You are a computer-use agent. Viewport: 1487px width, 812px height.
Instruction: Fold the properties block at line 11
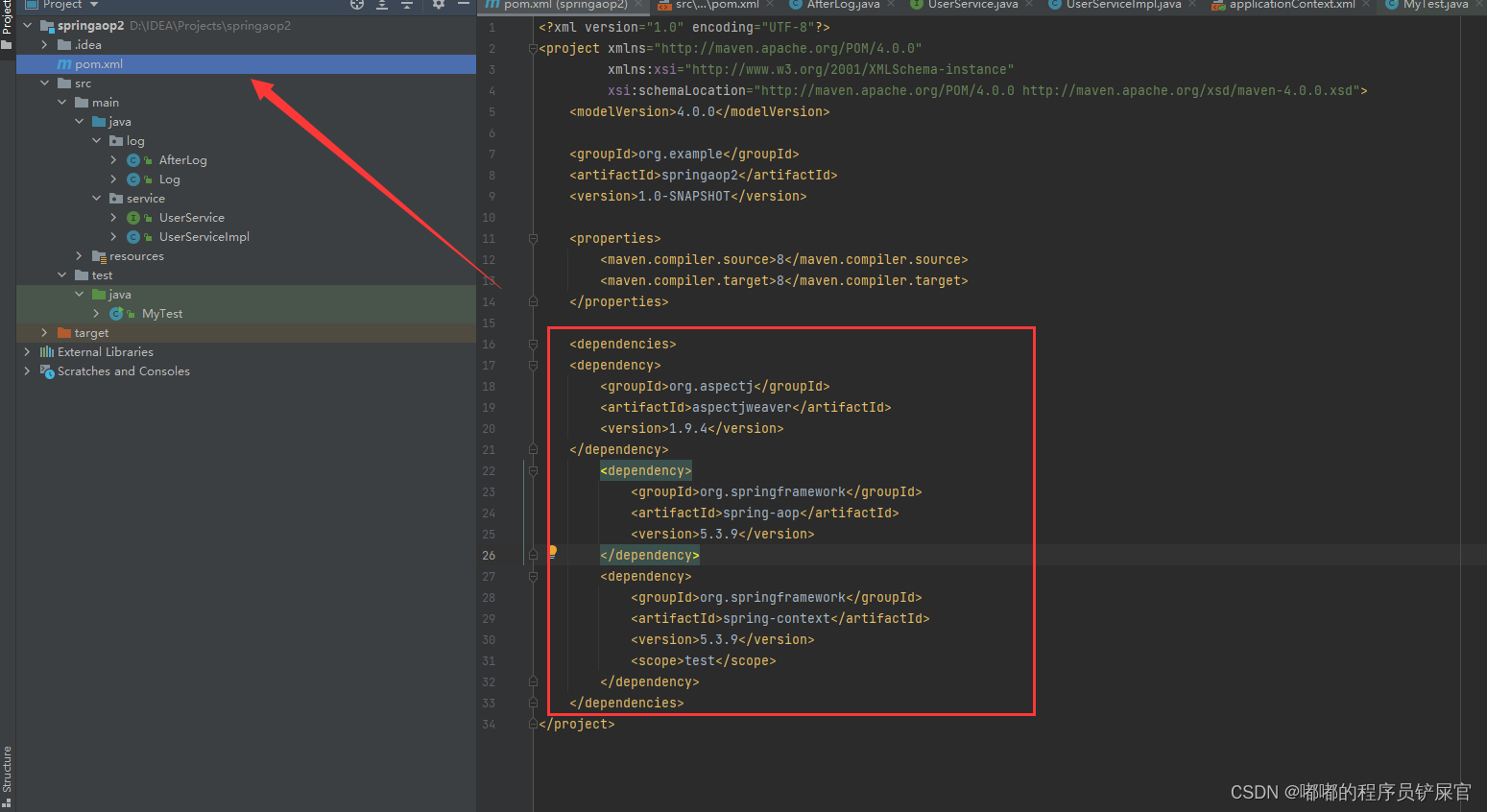coord(533,238)
